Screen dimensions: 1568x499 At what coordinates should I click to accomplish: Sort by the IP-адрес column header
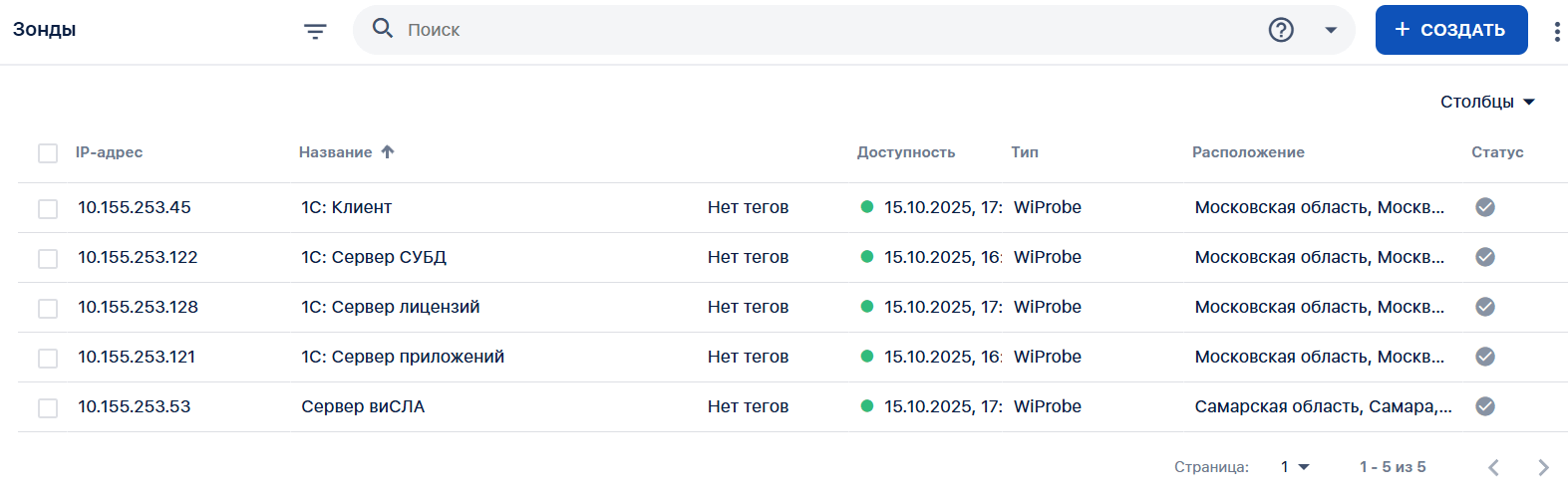[109, 152]
